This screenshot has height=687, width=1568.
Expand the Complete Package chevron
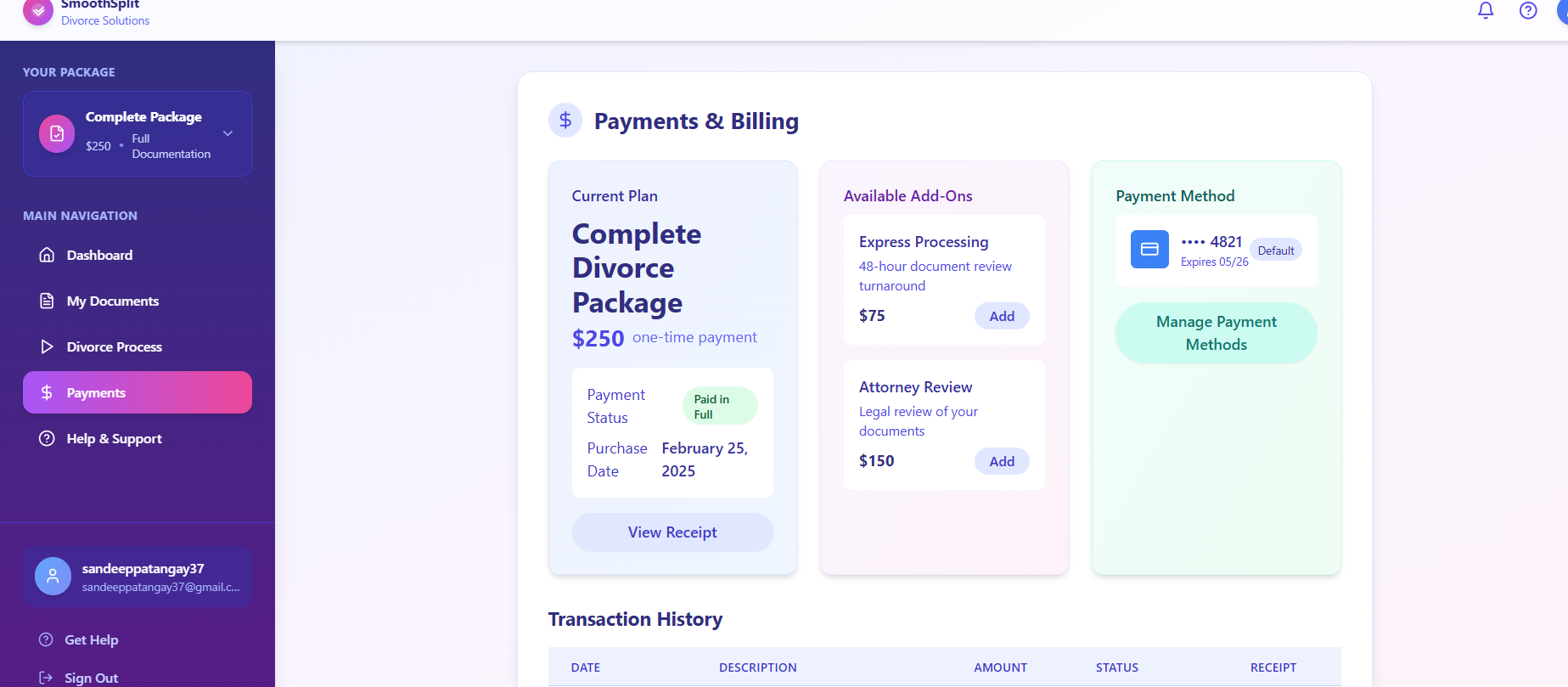coord(228,133)
